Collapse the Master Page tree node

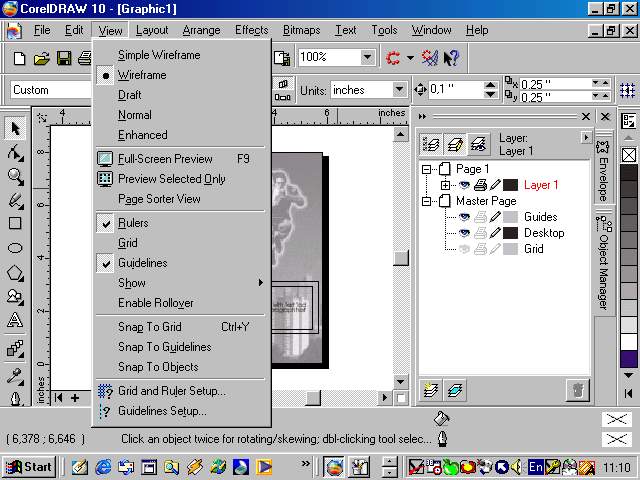[428, 201]
